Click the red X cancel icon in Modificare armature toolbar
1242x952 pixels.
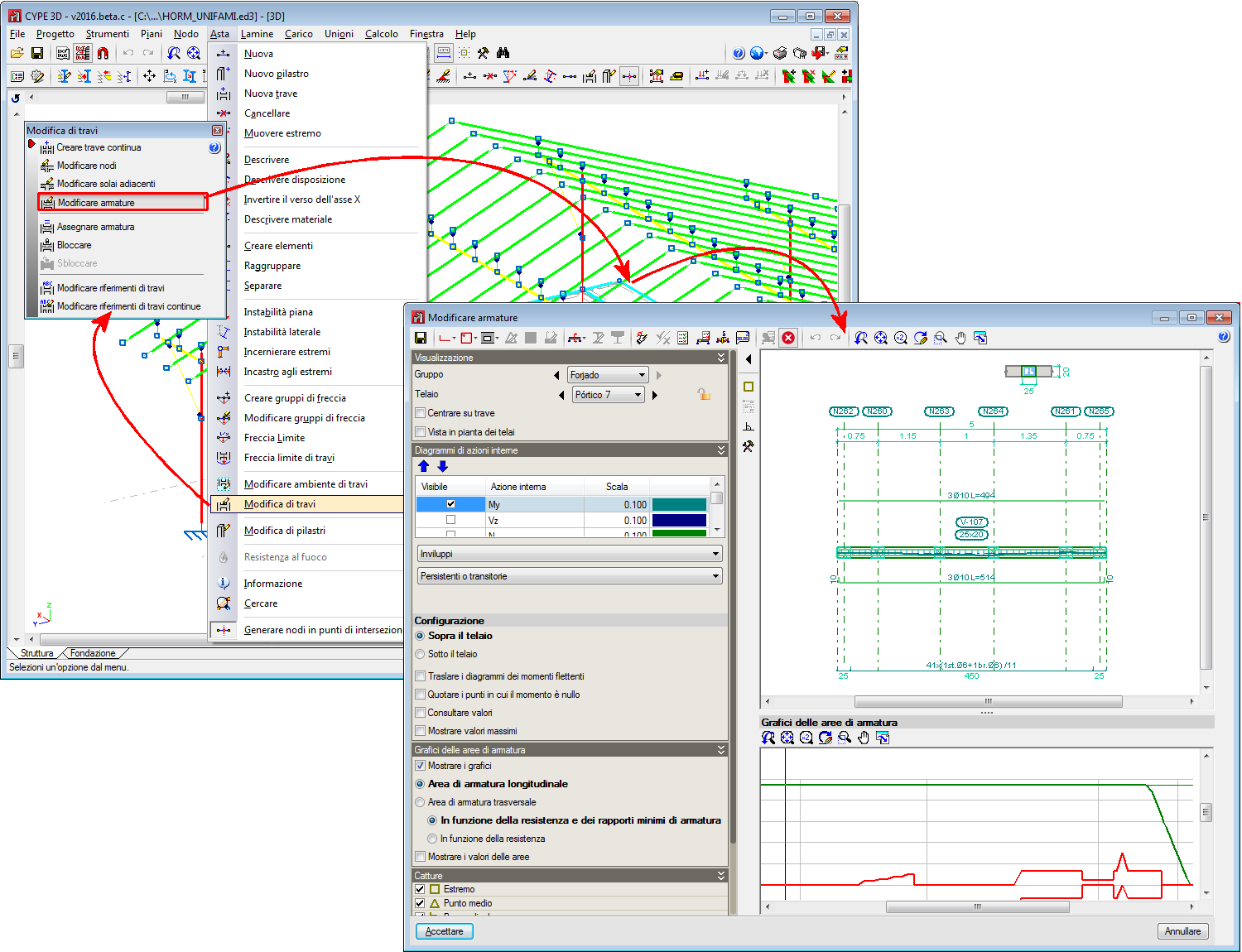pyautogui.click(x=788, y=338)
